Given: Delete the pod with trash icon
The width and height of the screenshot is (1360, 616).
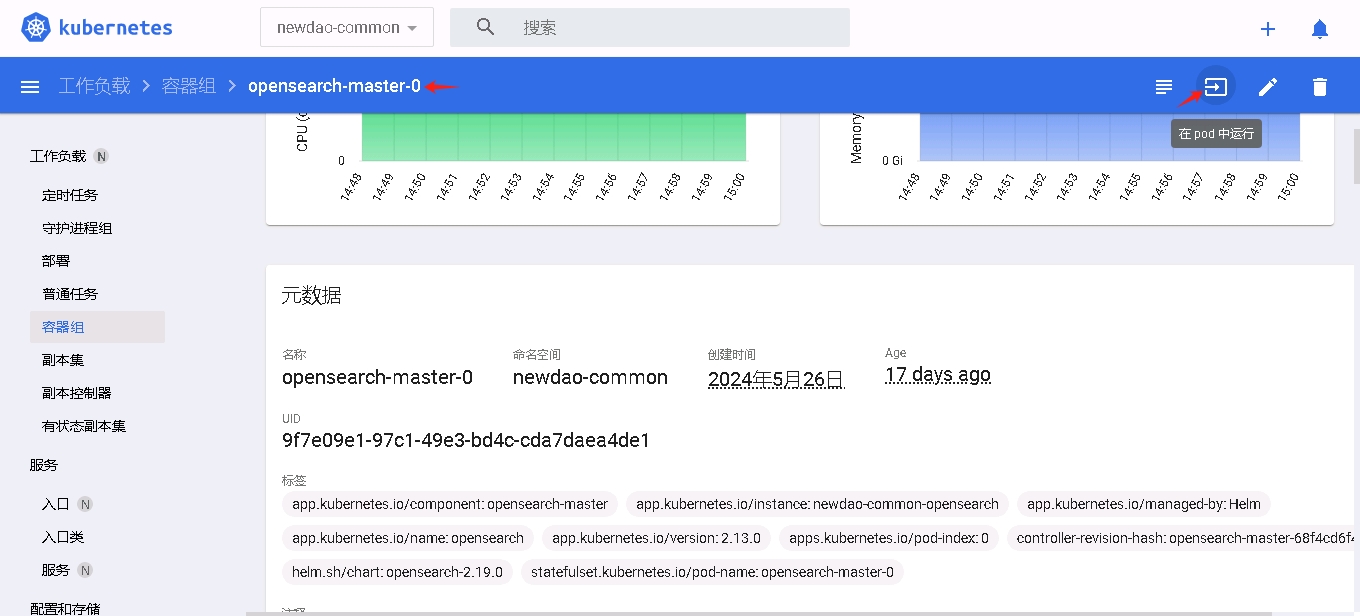Looking at the screenshot, I should click(1320, 87).
